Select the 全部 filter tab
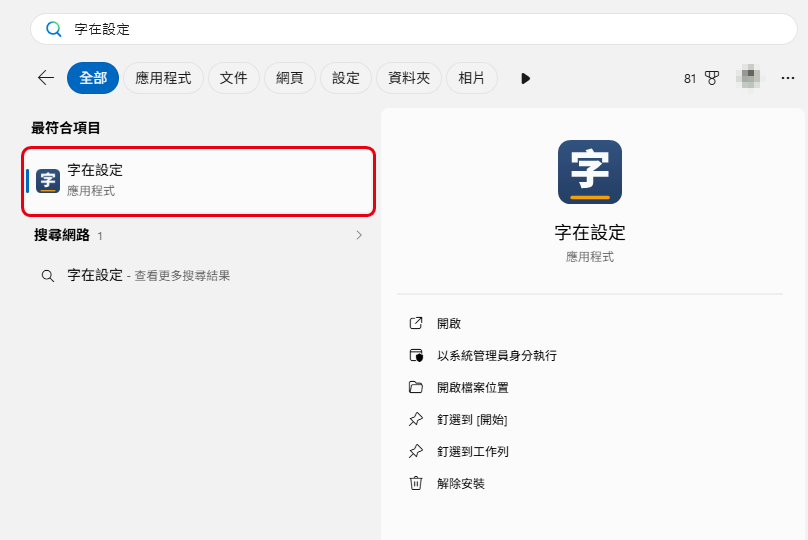Viewport: 808px width, 540px height. pyautogui.click(x=93, y=78)
